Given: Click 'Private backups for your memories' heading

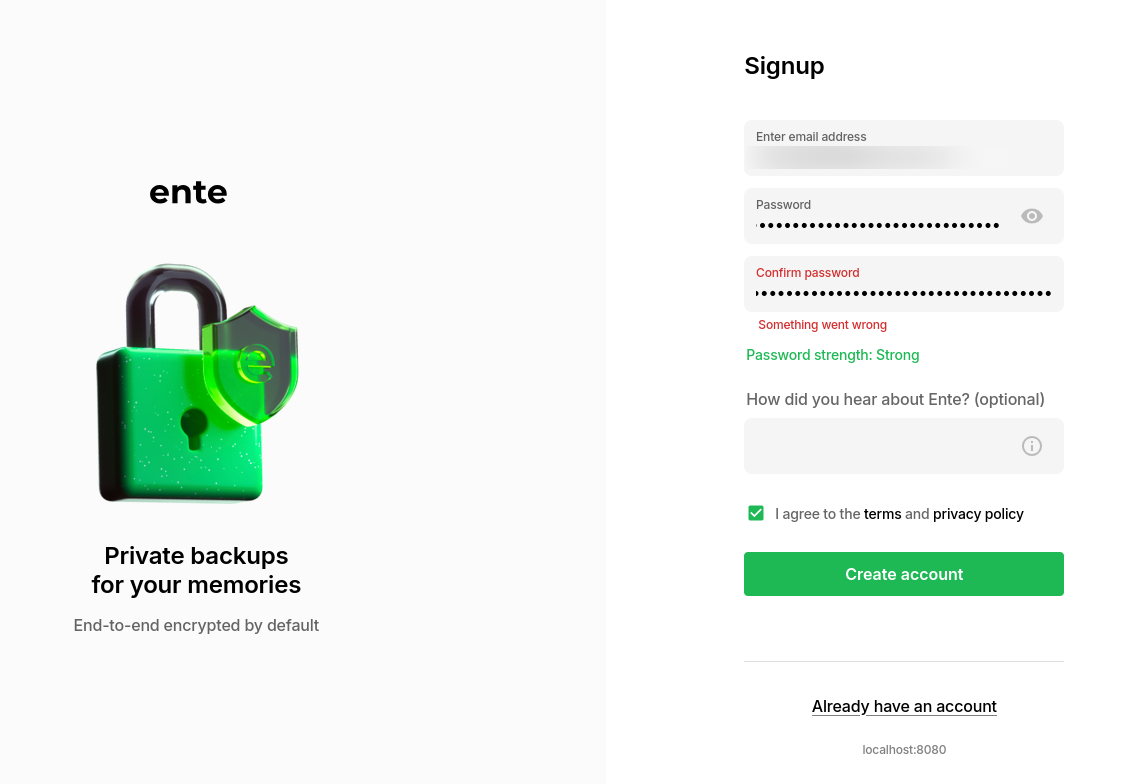Looking at the screenshot, I should (x=196, y=570).
